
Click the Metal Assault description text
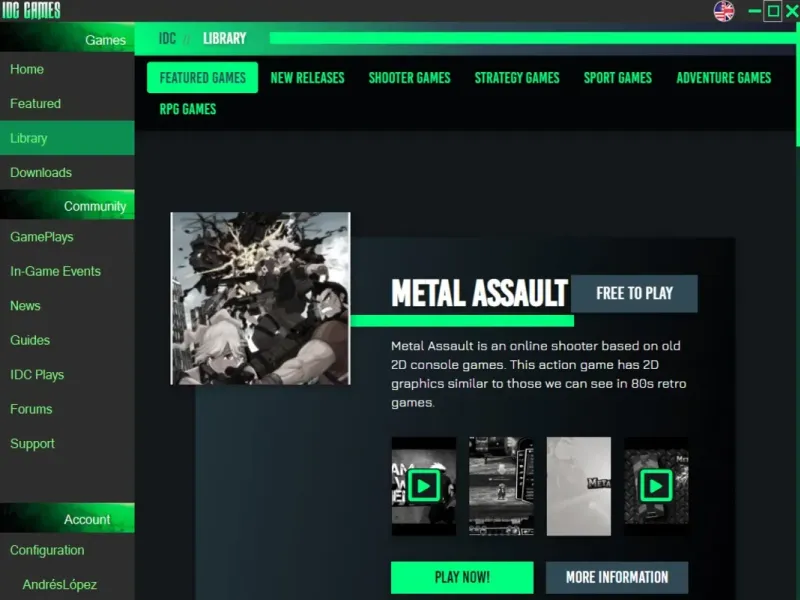539,374
